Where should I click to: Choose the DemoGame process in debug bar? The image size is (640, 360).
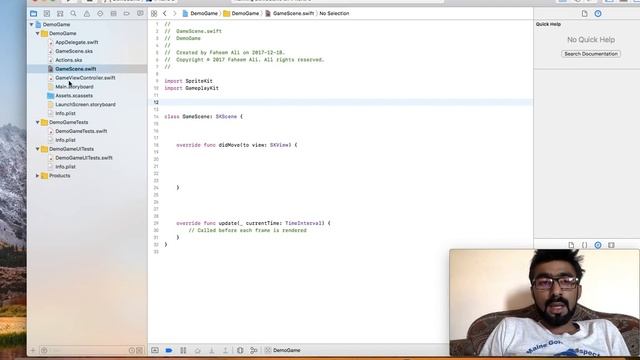(x=282, y=350)
